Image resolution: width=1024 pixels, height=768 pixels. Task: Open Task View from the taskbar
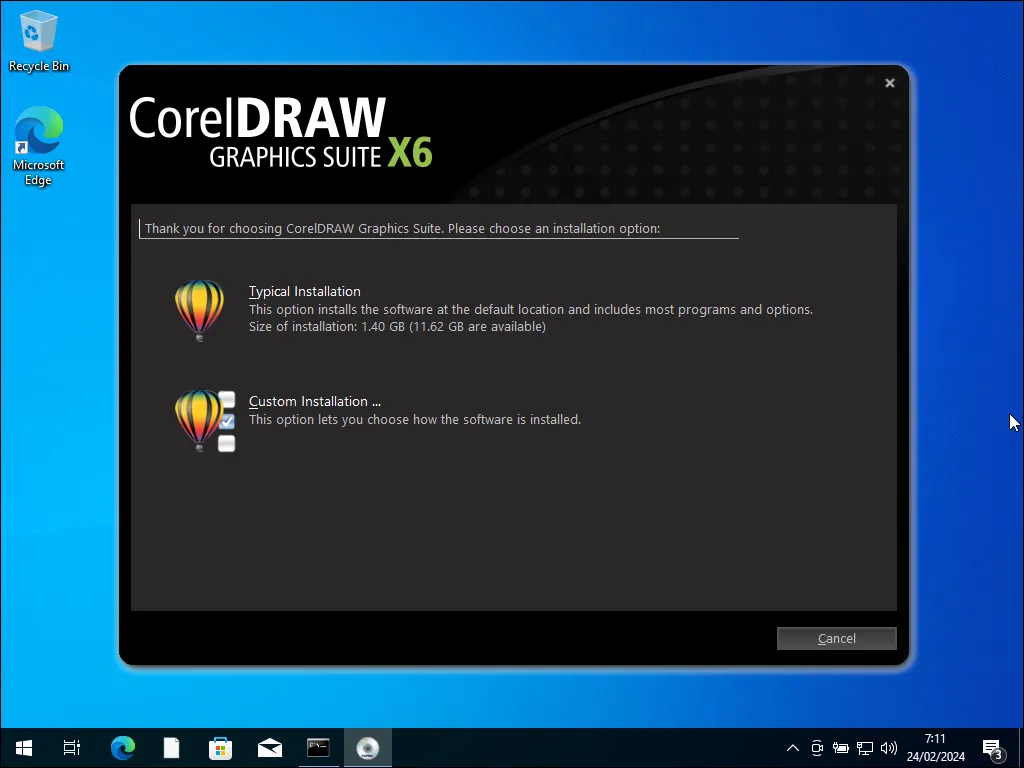(x=71, y=747)
